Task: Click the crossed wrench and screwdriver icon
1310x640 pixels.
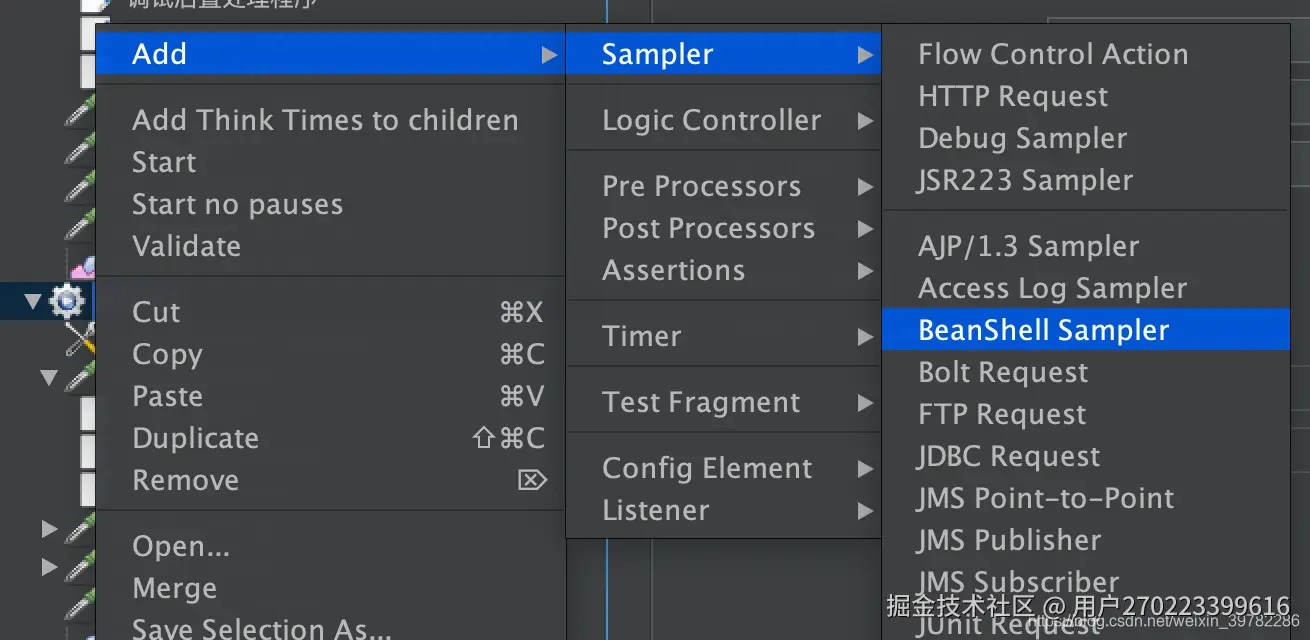Action: click(78, 339)
